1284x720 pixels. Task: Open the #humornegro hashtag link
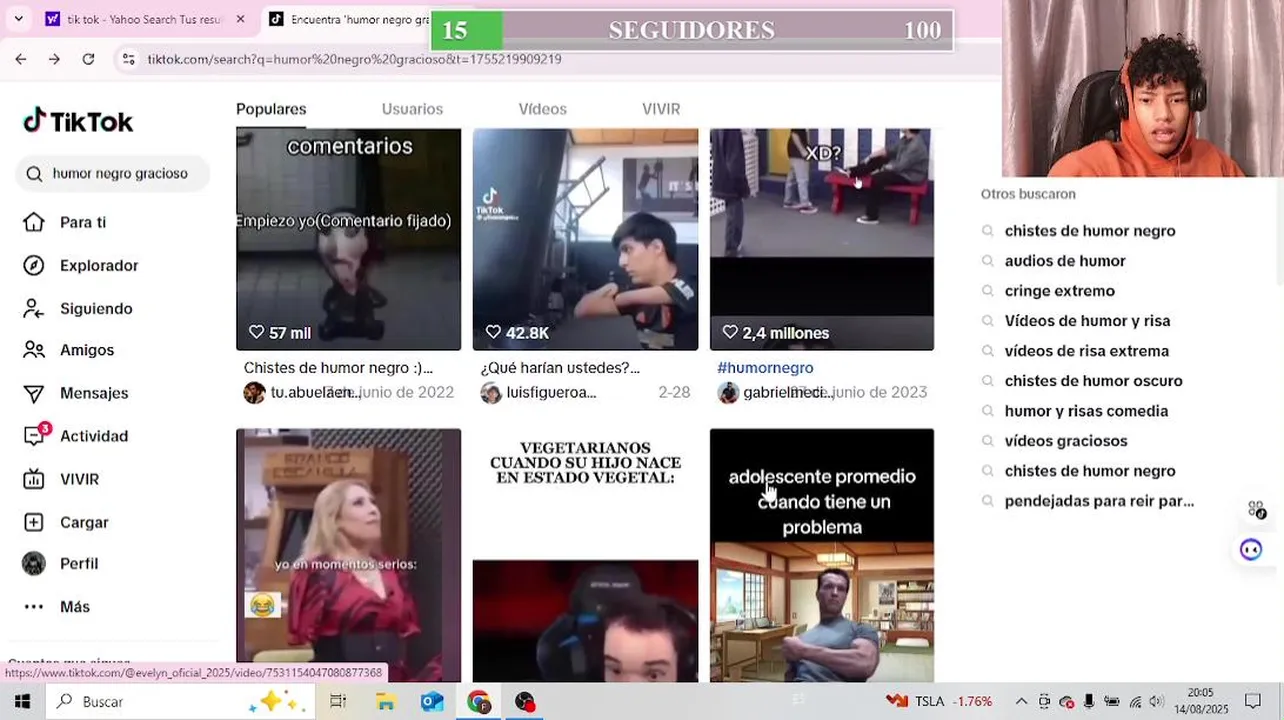tap(765, 368)
